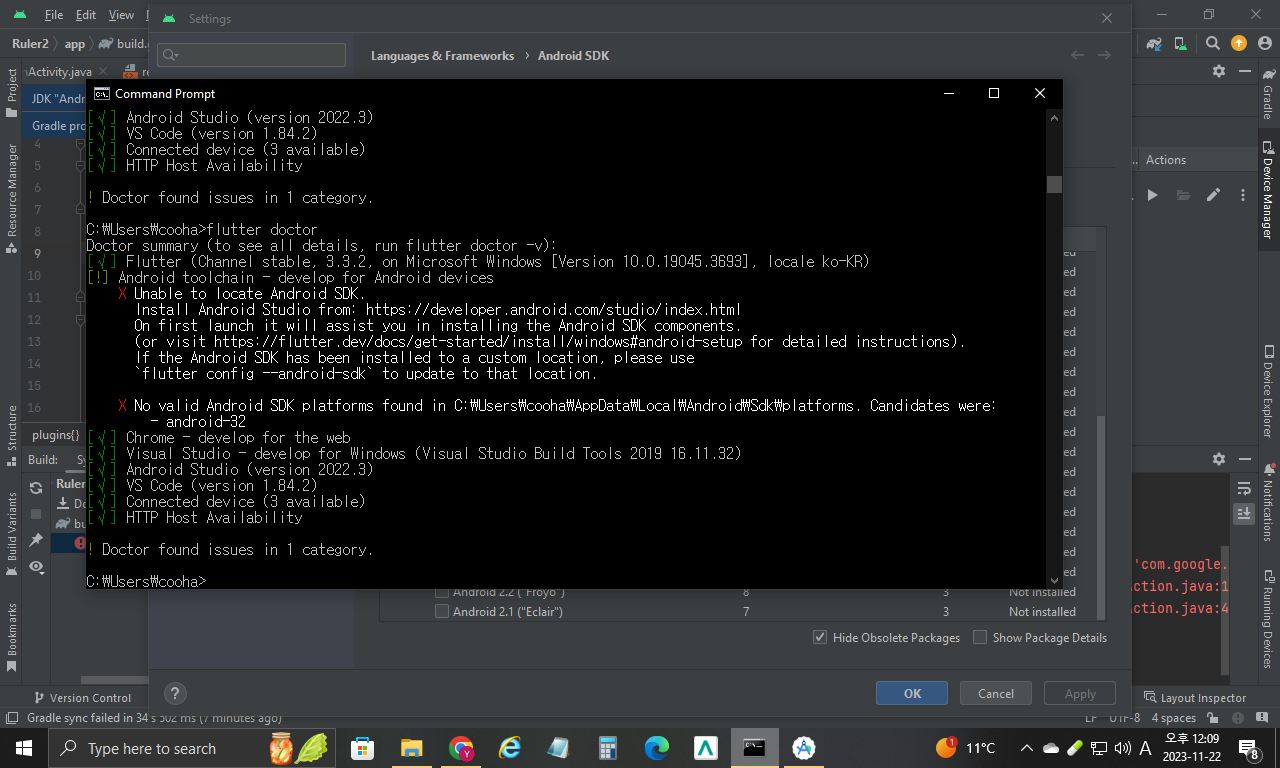This screenshot has width=1280, height=768.
Task: Click the Sync again icon in Build panel
Action: click(36, 488)
